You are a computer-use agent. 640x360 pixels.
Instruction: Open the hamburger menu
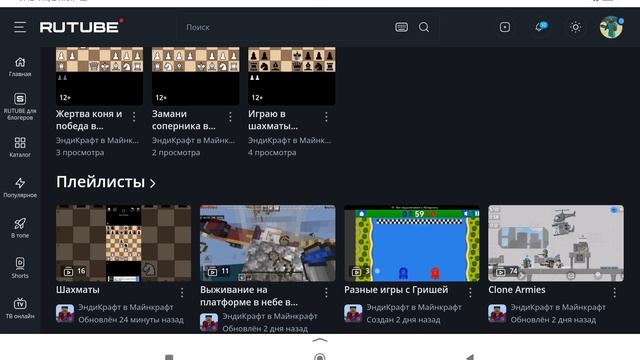[20, 27]
